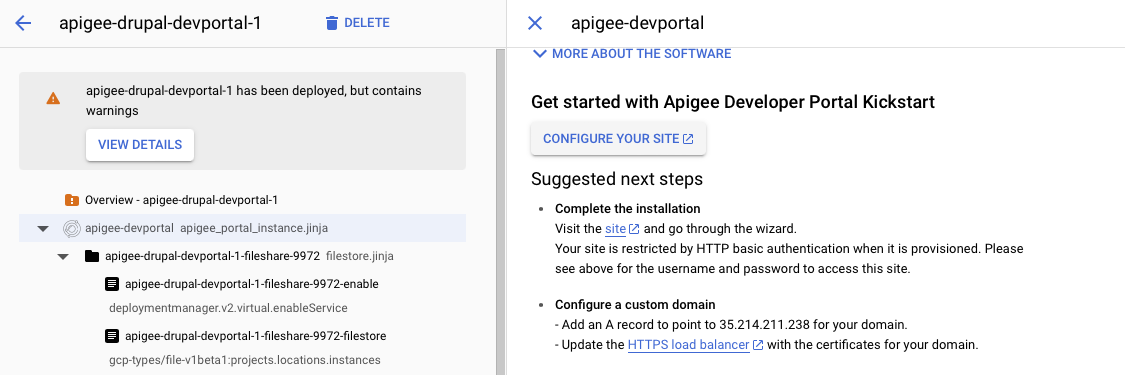Click external-link icon beside HTTPS load balancer
1125x375 pixels.
pos(758,345)
